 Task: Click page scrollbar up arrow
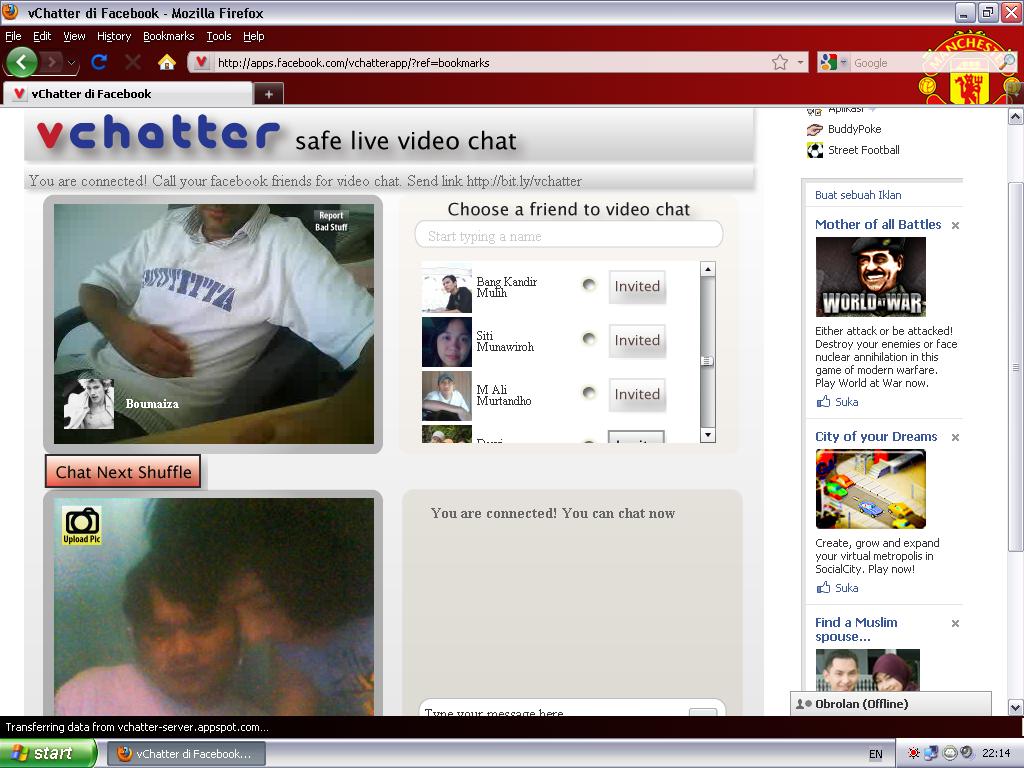pyautogui.click(x=1016, y=116)
